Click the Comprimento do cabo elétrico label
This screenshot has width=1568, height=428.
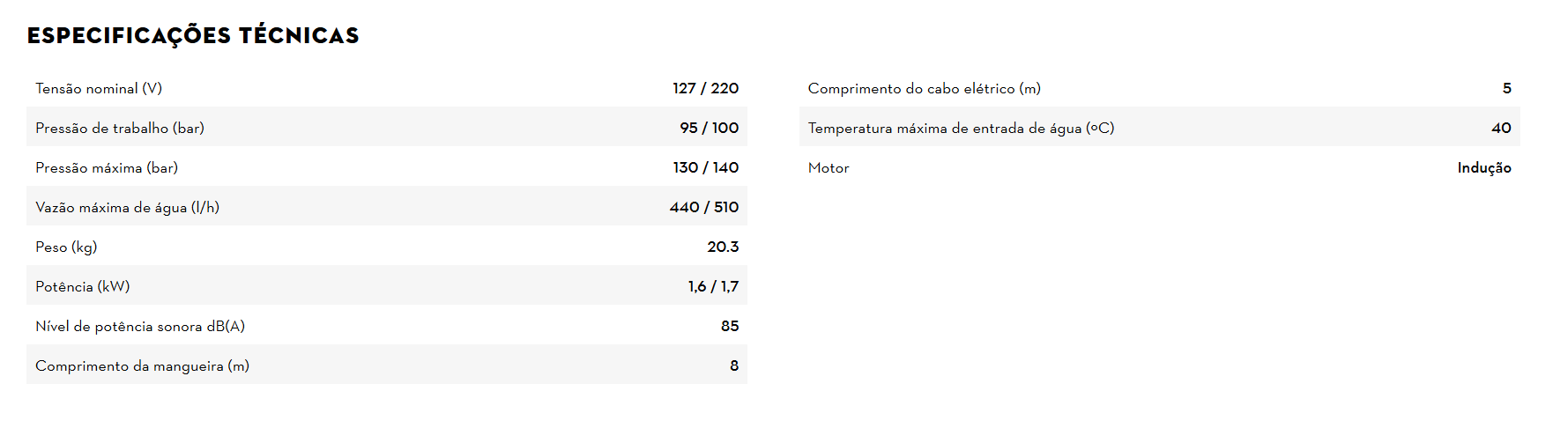[924, 88]
